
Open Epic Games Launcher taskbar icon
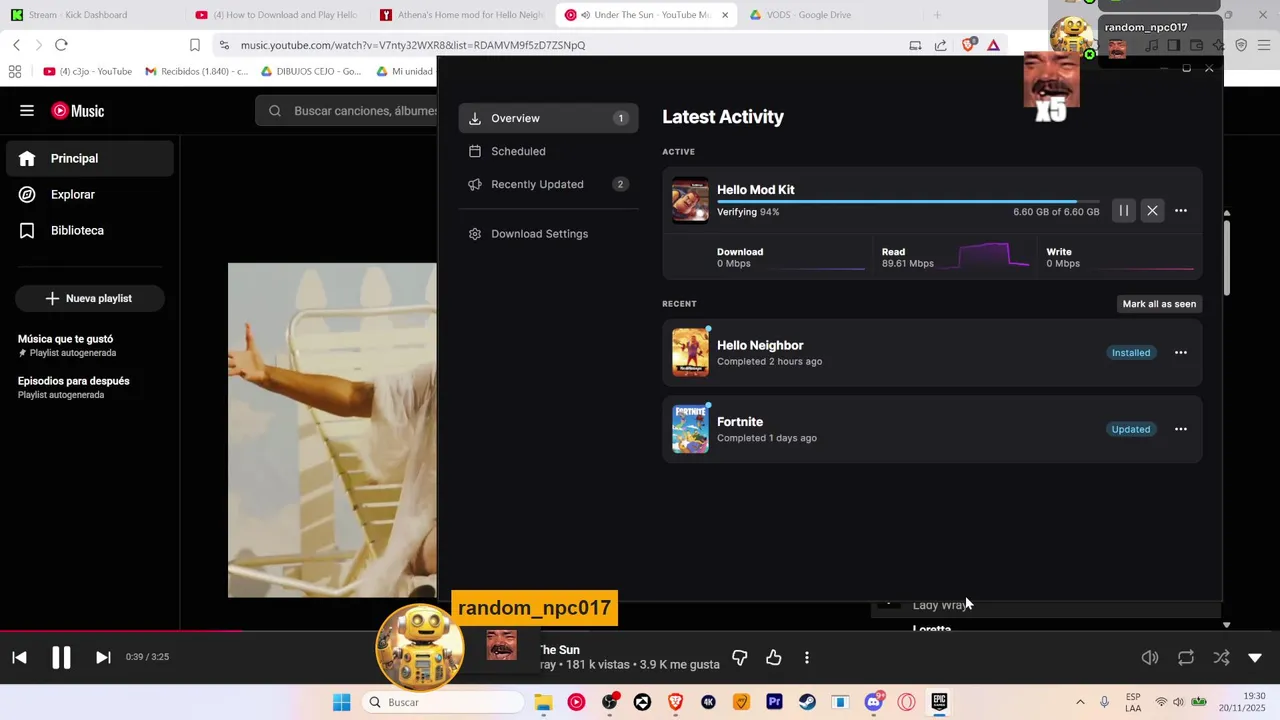[x=939, y=702]
